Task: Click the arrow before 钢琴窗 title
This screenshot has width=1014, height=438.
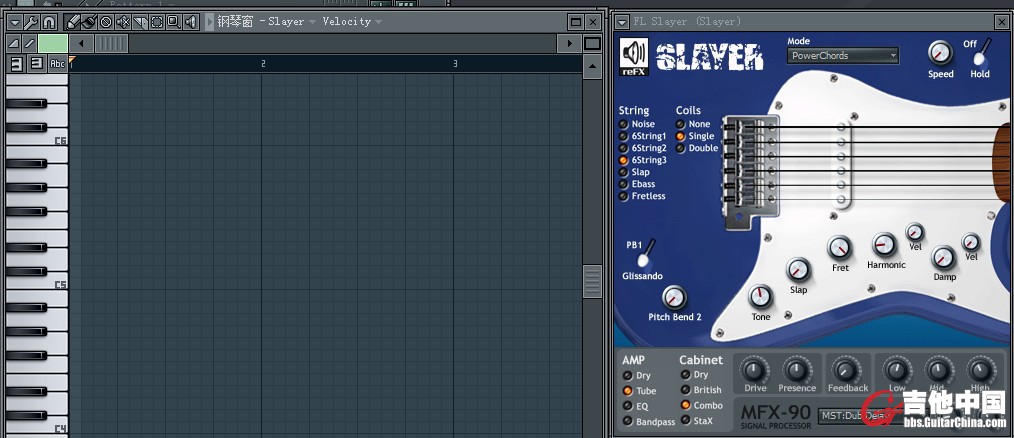Action: (210, 22)
